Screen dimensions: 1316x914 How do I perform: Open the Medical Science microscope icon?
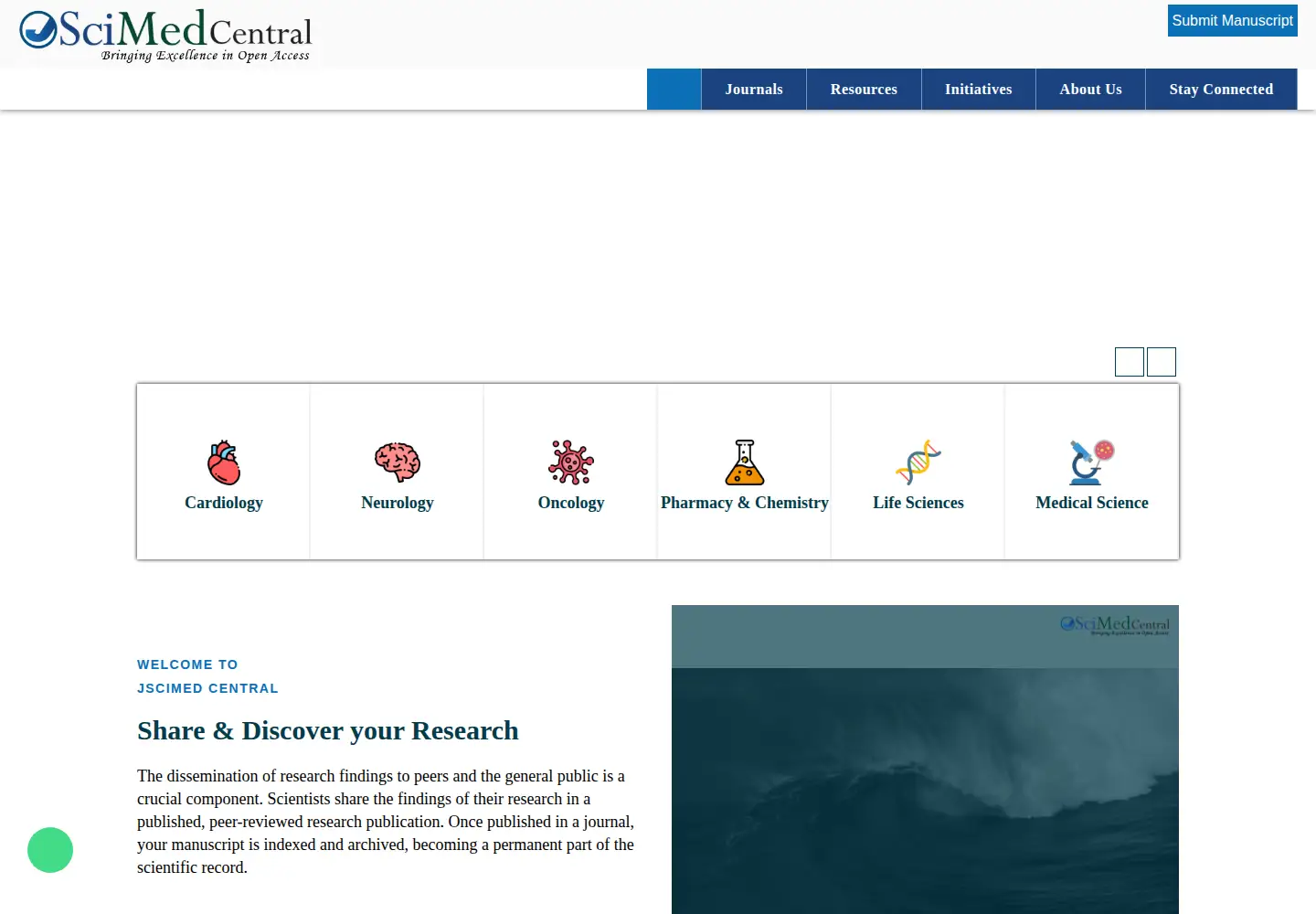1092,462
